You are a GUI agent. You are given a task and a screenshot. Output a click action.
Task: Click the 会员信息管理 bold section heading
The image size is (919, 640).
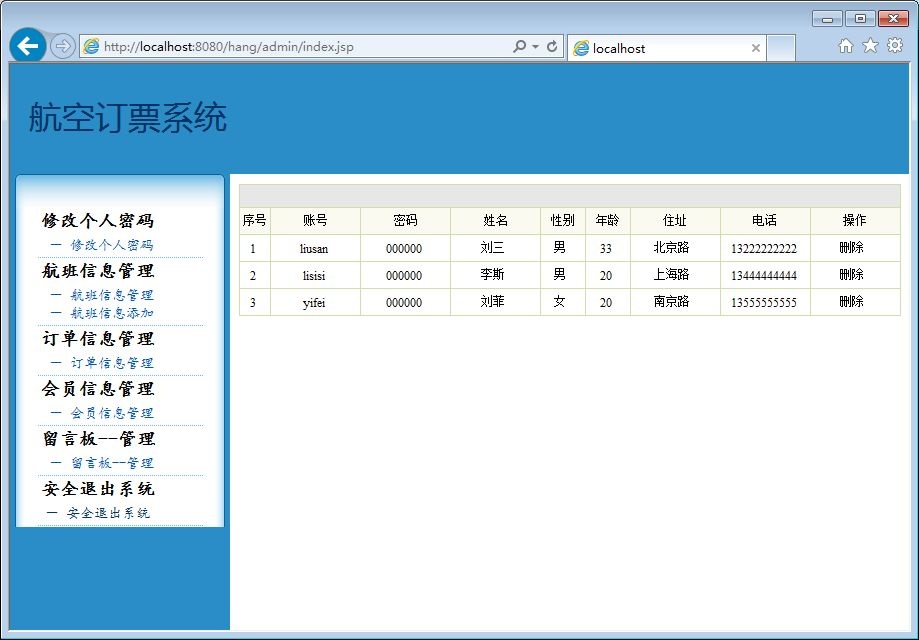98,388
